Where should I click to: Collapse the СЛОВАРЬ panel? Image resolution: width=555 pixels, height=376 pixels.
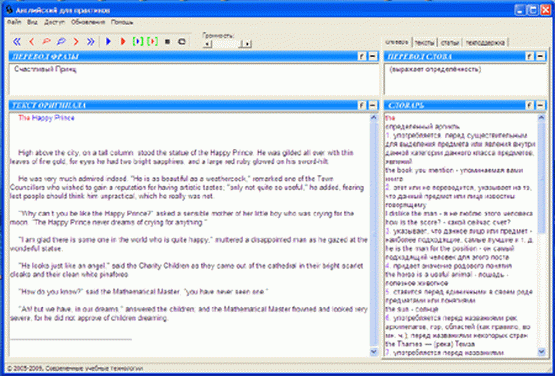[540, 105]
